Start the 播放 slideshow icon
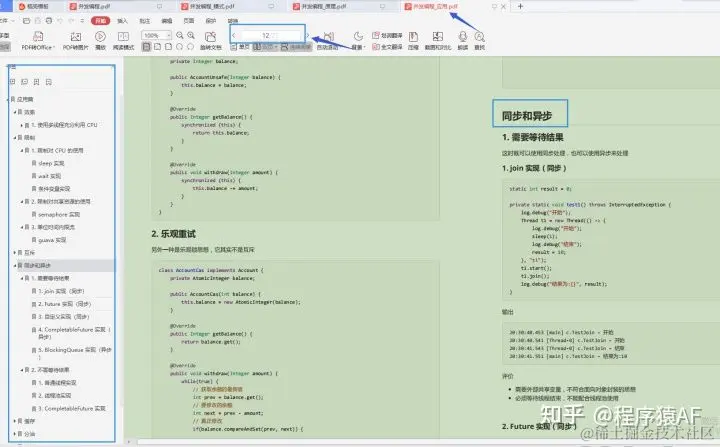Image resolution: width=720 pixels, height=447 pixels. 100,40
